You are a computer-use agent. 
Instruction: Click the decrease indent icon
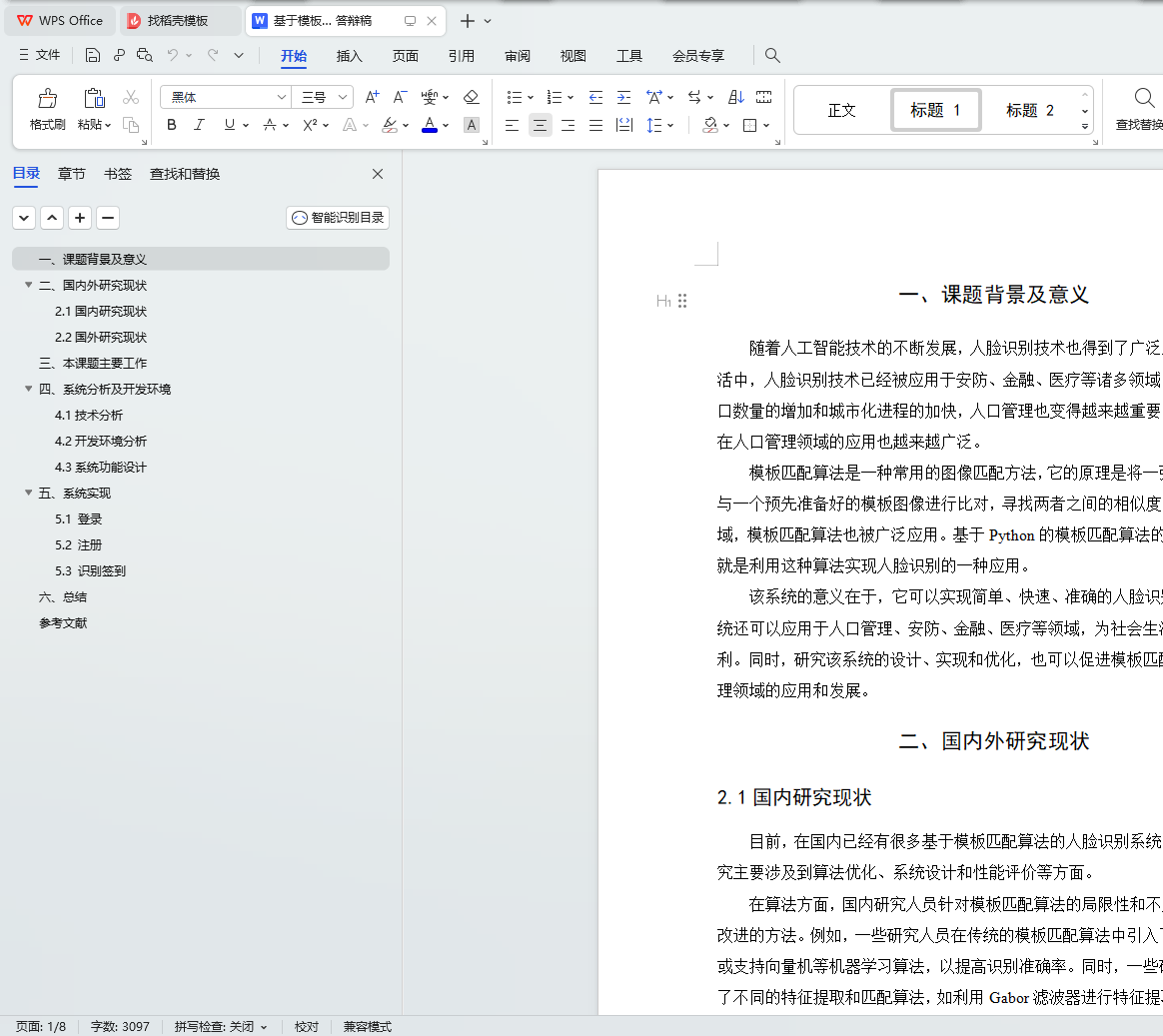[x=595, y=97]
